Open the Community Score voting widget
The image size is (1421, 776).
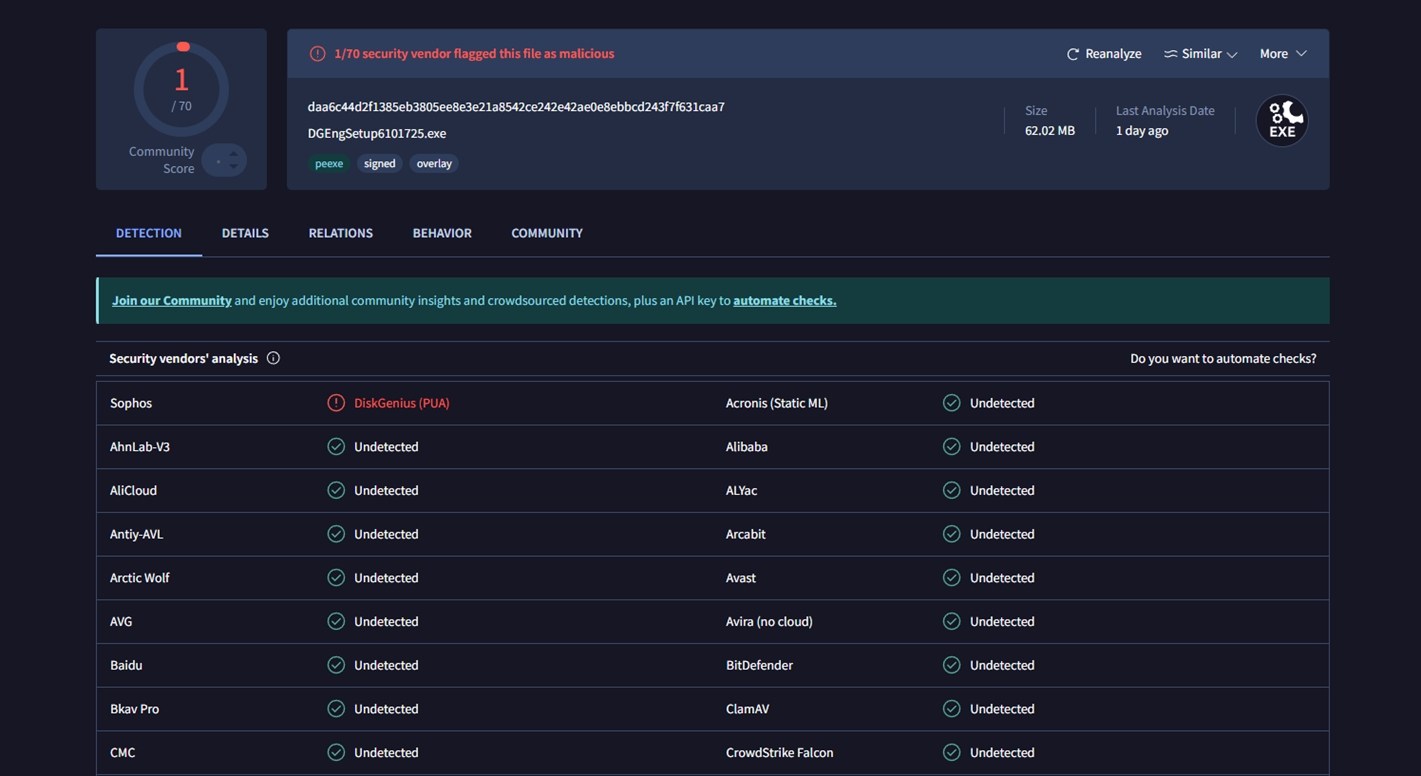click(x=223, y=159)
